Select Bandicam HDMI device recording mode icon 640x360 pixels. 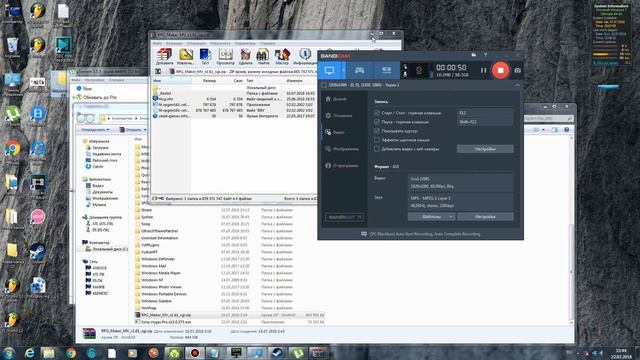pos(386,70)
